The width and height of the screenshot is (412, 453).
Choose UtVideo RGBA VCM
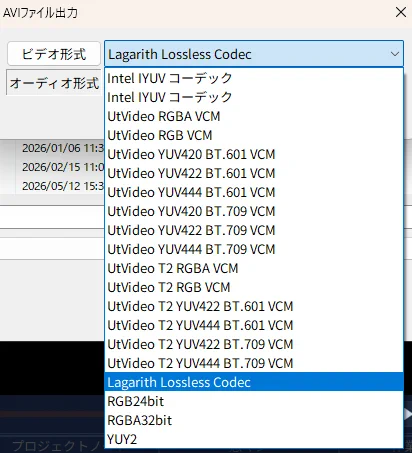pyautogui.click(x=254, y=116)
